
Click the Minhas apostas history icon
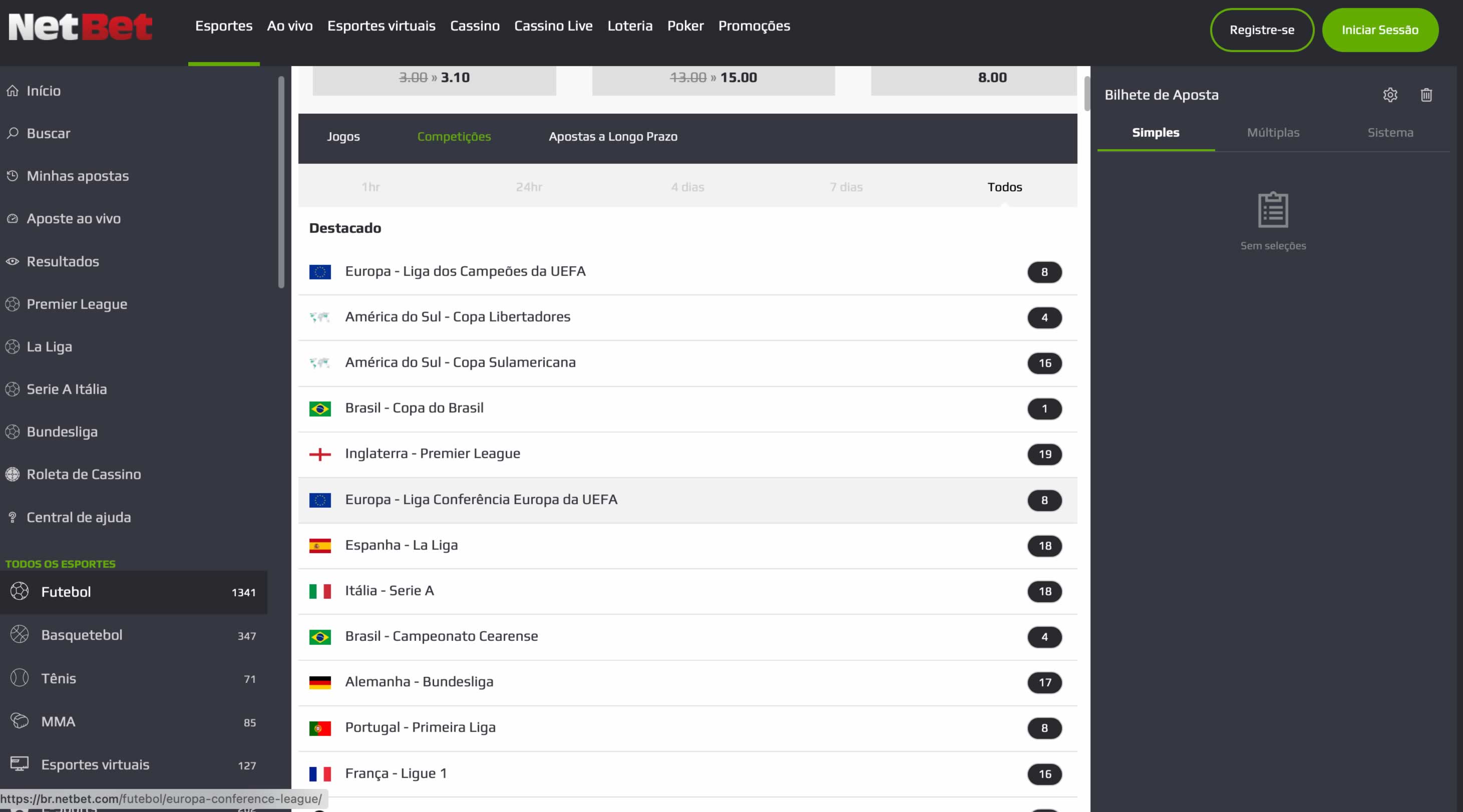click(x=13, y=176)
